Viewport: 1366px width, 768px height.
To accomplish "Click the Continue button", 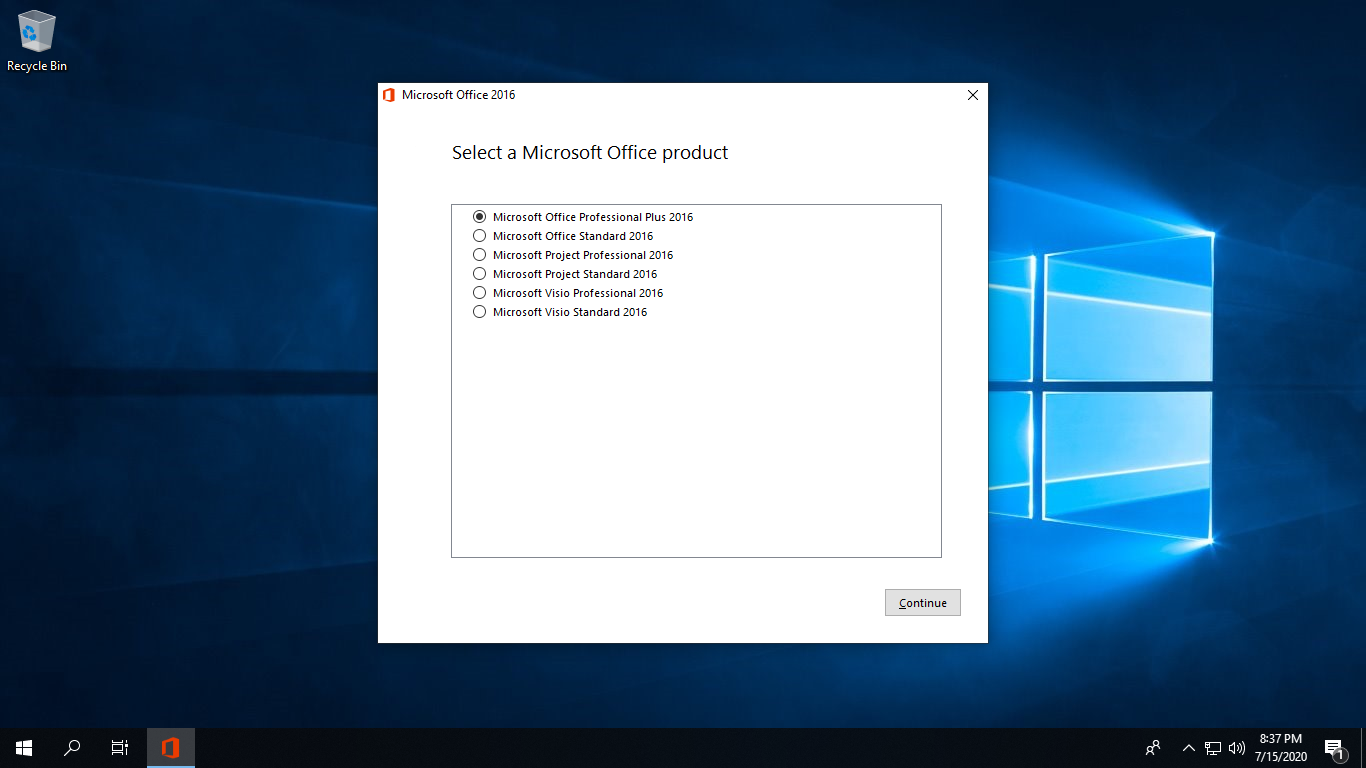I will (922, 603).
